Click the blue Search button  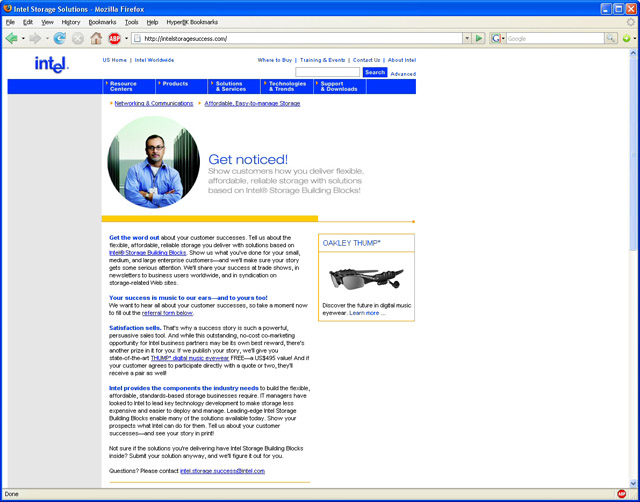click(x=375, y=72)
